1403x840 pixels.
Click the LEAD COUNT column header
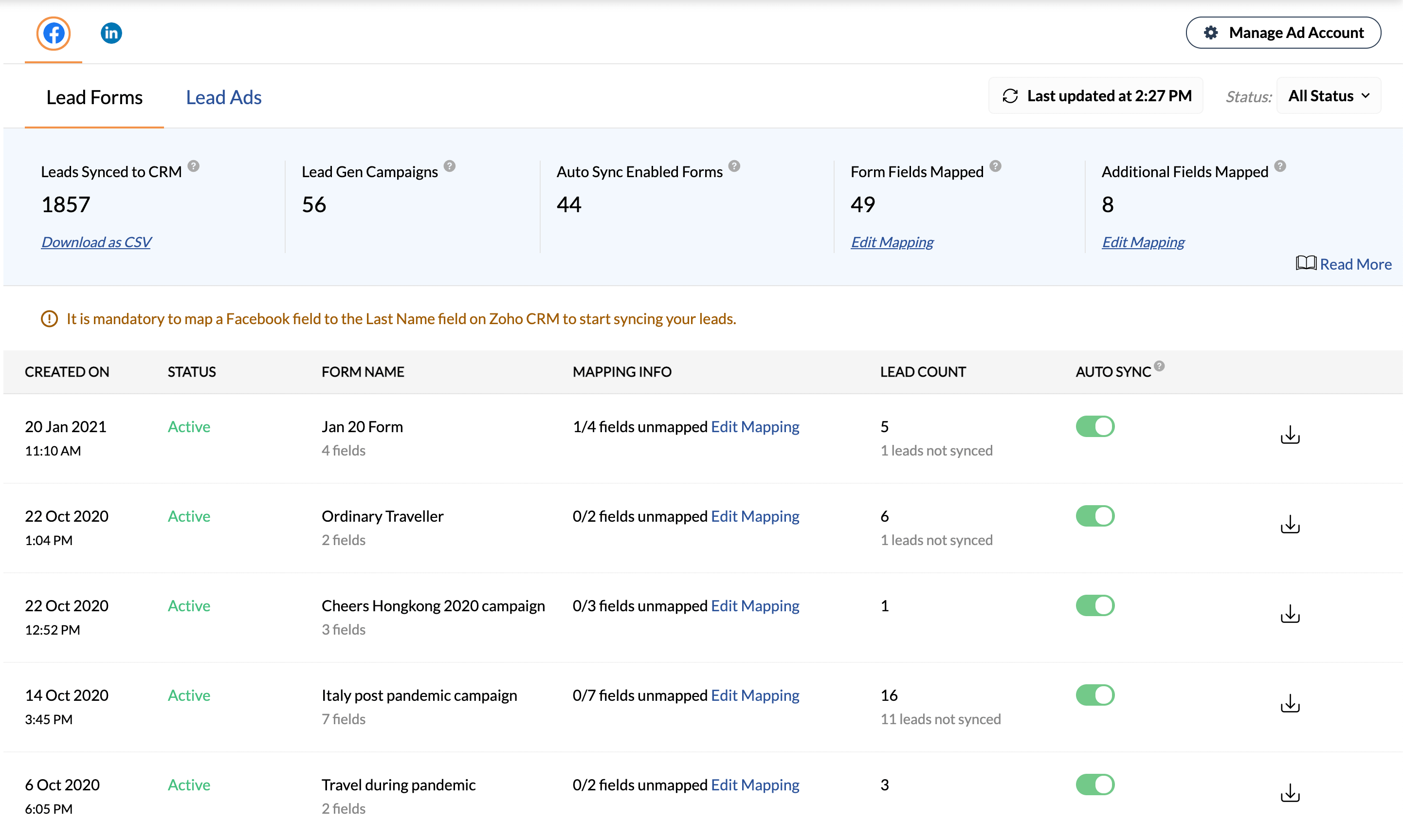pos(923,372)
